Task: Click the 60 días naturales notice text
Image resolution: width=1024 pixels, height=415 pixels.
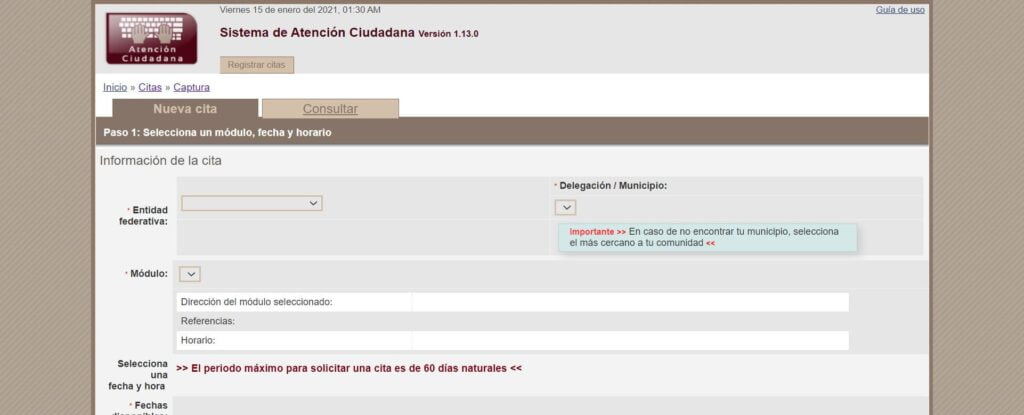Action: point(349,368)
